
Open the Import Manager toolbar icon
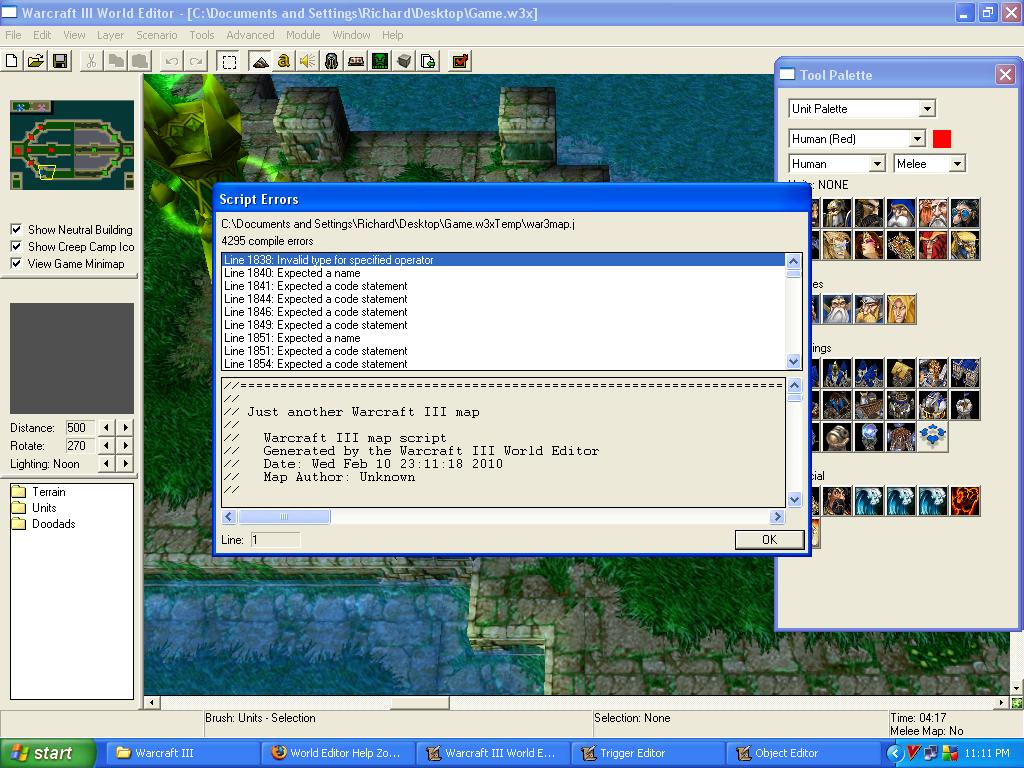point(428,61)
